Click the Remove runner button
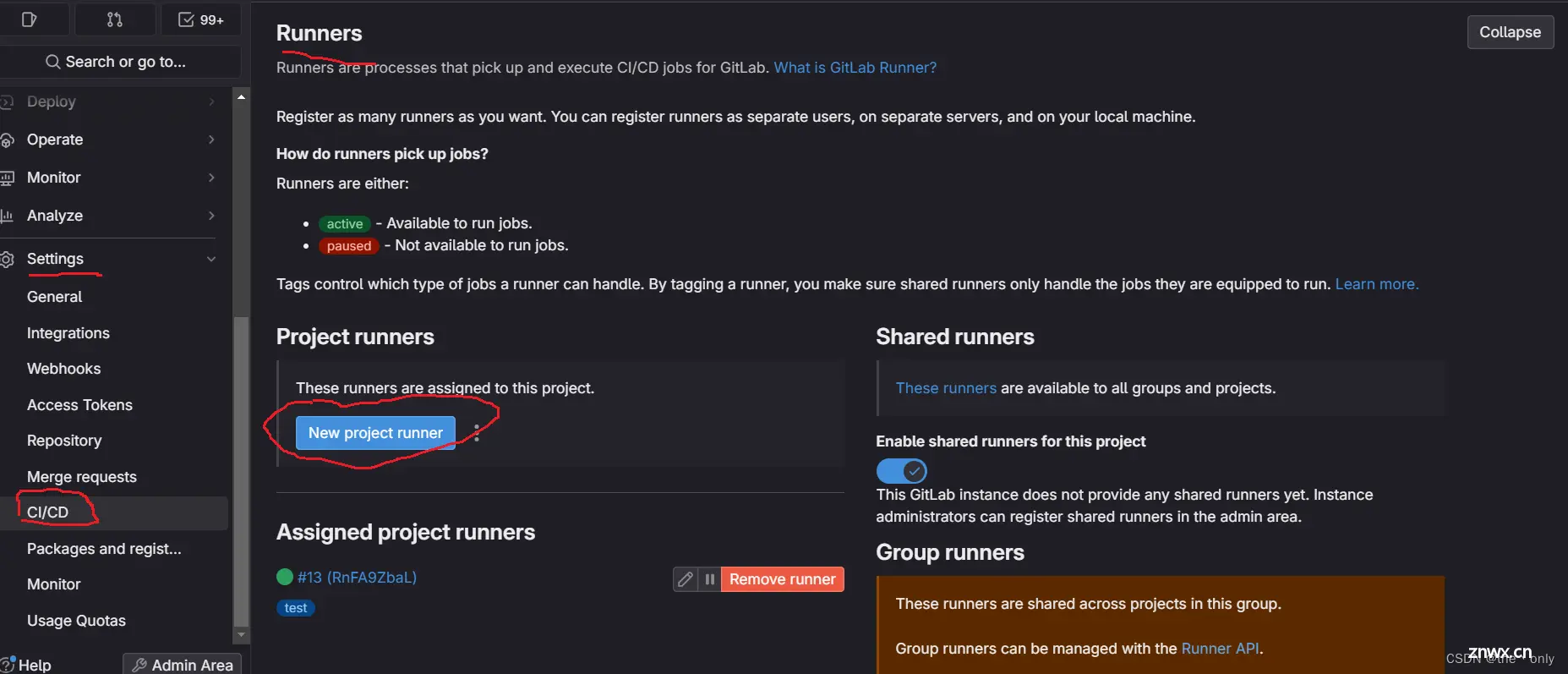Viewport: 1568px width, 674px height. pyautogui.click(x=782, y=579)
